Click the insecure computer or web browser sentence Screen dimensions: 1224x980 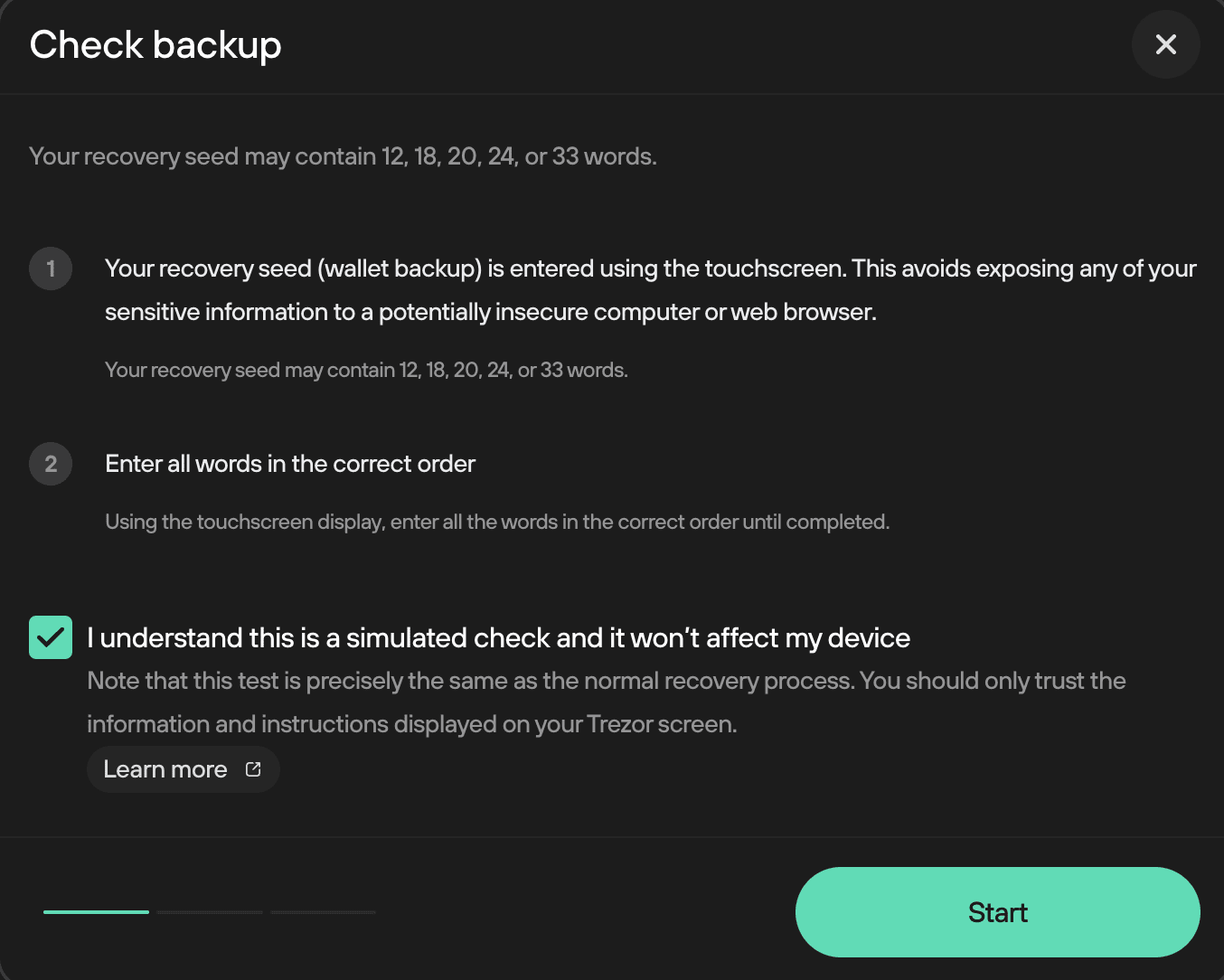click(x=491, y=312)
